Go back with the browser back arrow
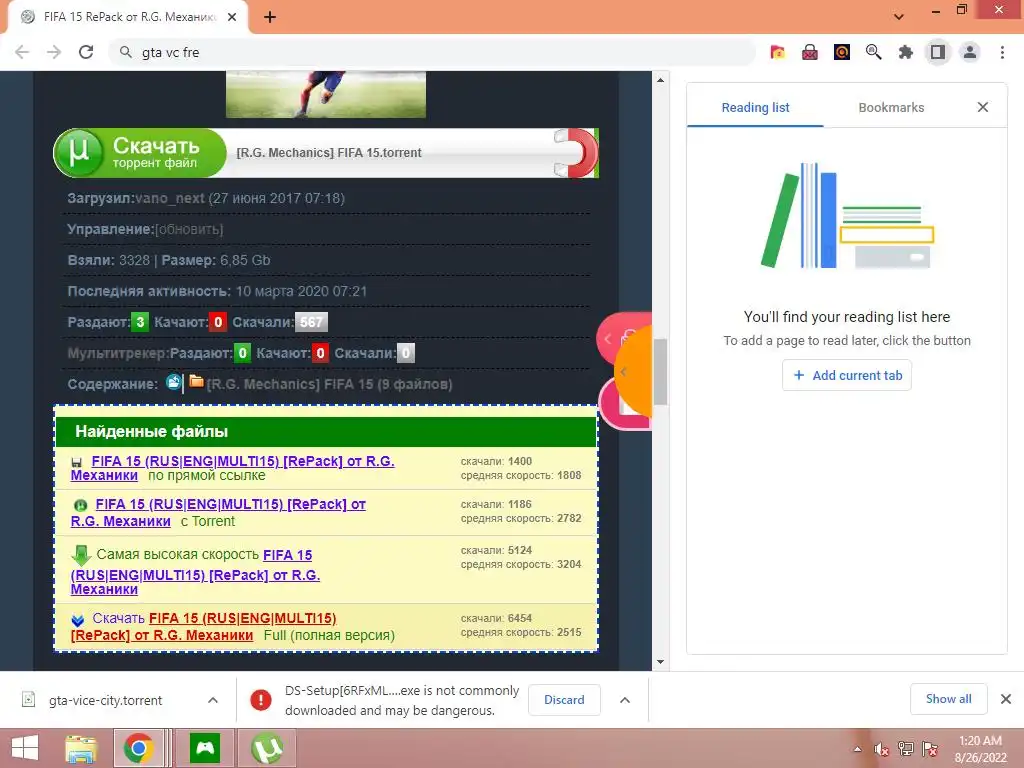 (x=22, y=52)
